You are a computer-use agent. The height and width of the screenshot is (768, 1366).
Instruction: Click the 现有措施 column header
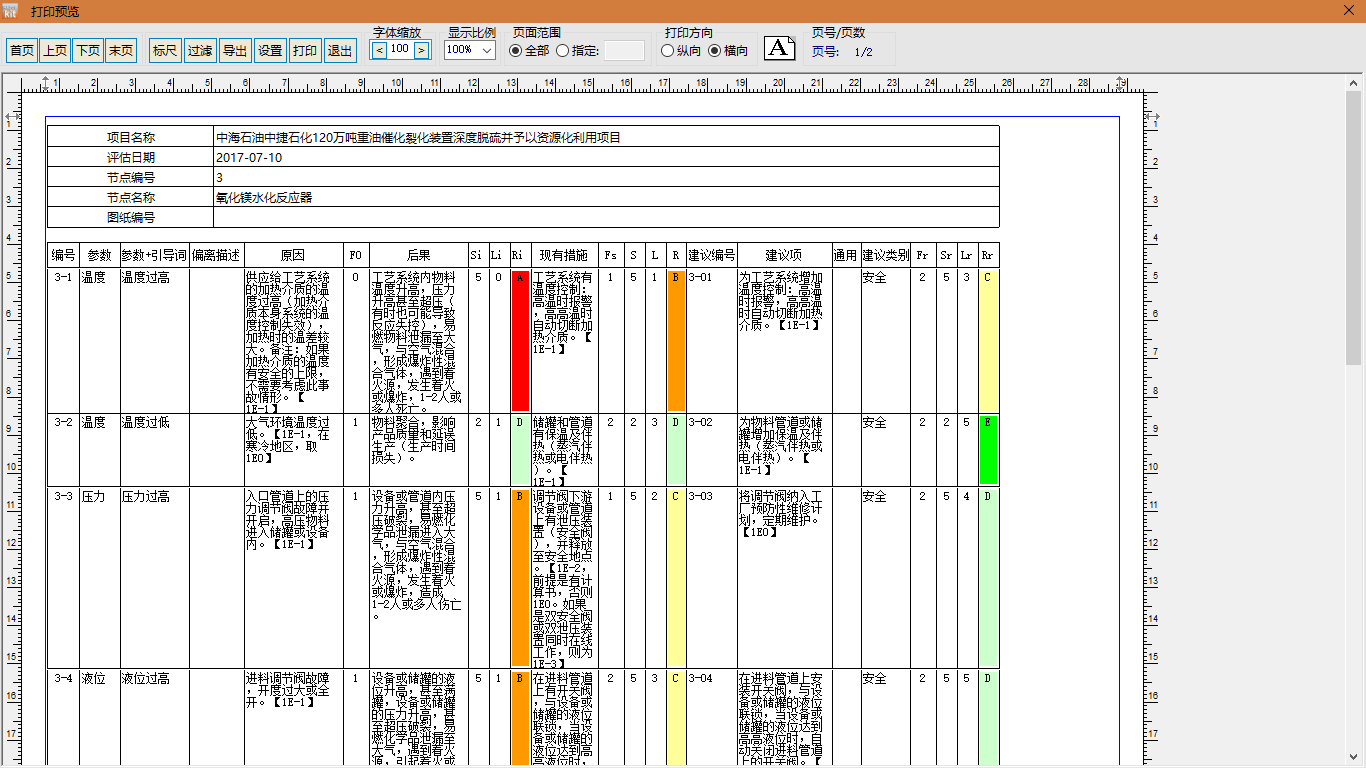(x=564, y=255)
